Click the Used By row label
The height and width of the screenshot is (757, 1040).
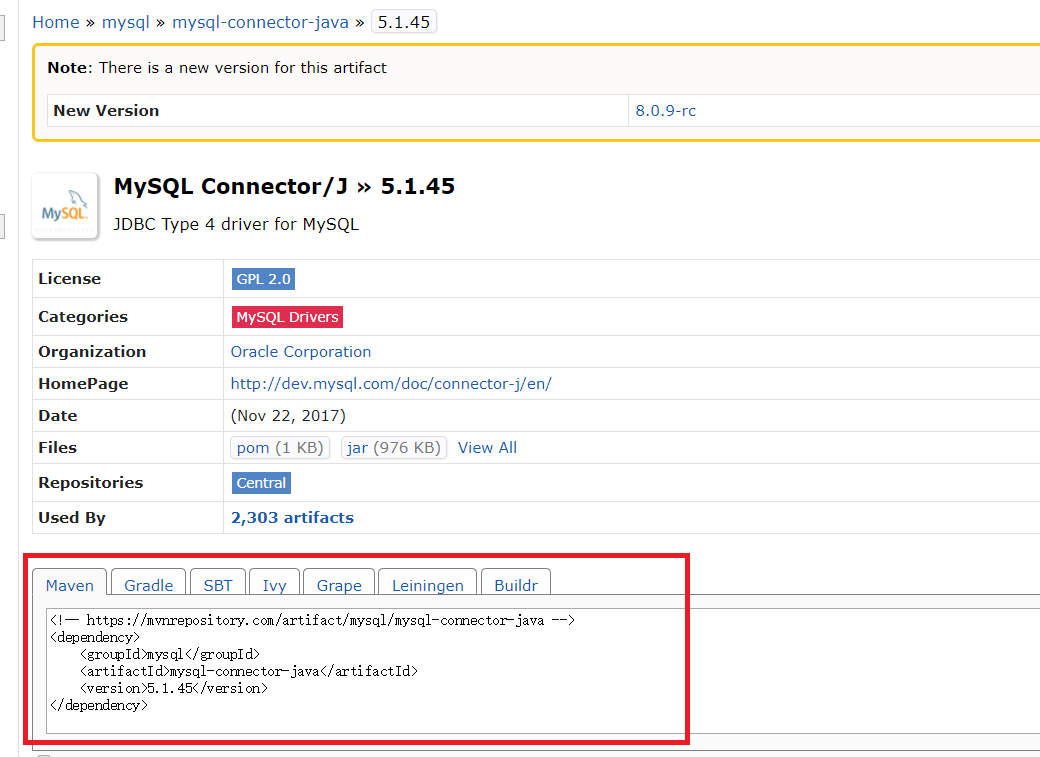coord(72,517)
